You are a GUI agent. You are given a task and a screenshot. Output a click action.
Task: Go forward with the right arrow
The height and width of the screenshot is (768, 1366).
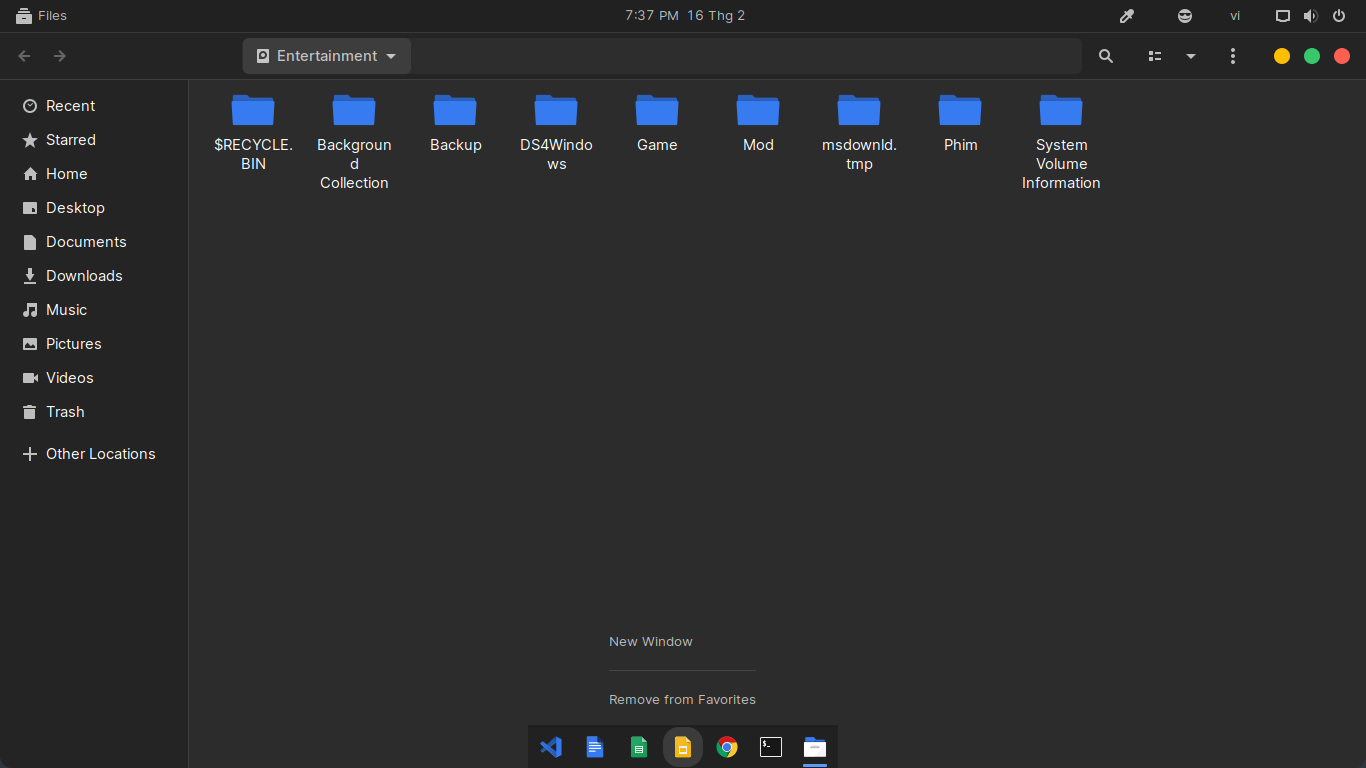pyautogui.click(x=60, y=56)
